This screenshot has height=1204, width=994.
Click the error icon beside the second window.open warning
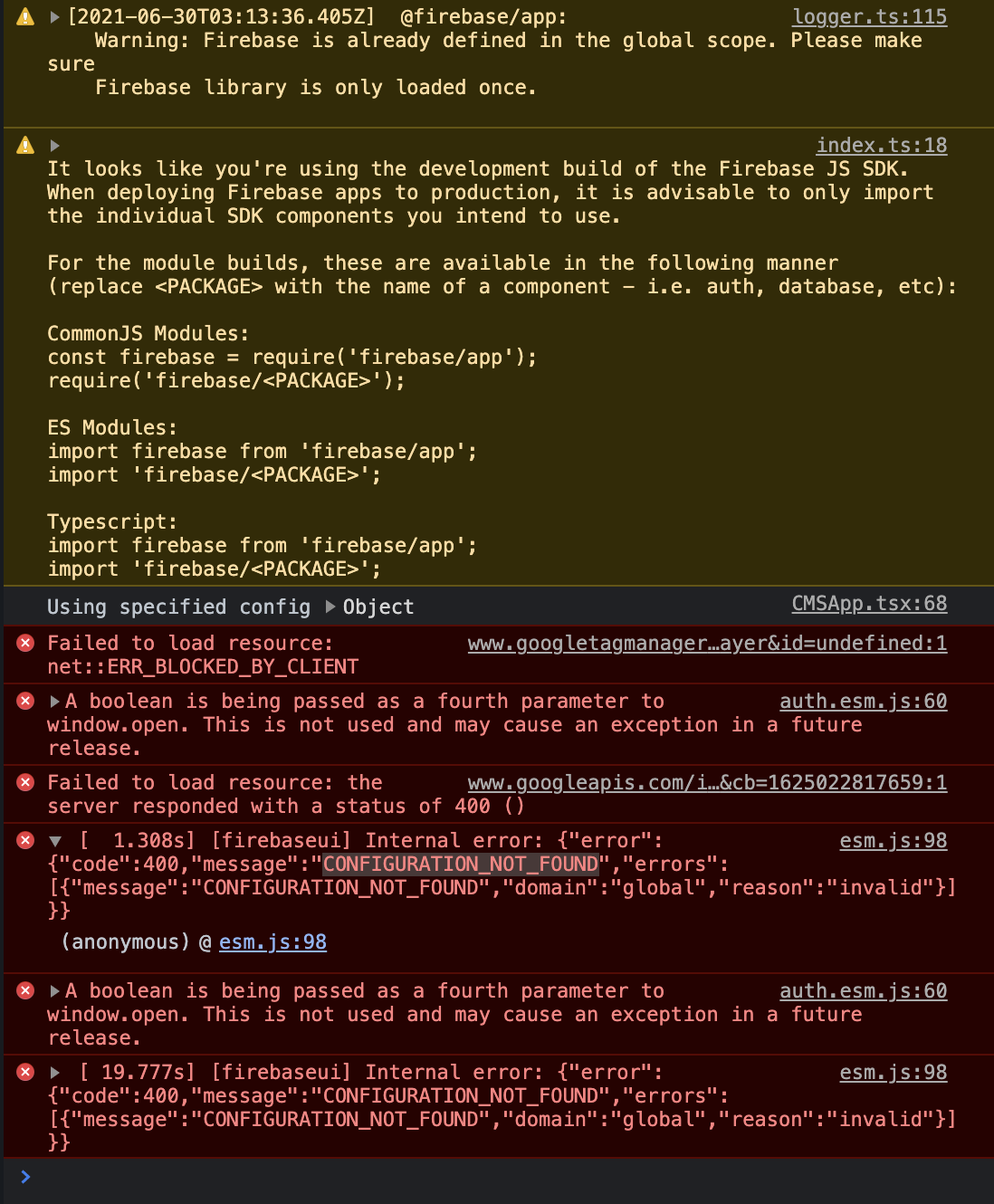coord(24,990)
